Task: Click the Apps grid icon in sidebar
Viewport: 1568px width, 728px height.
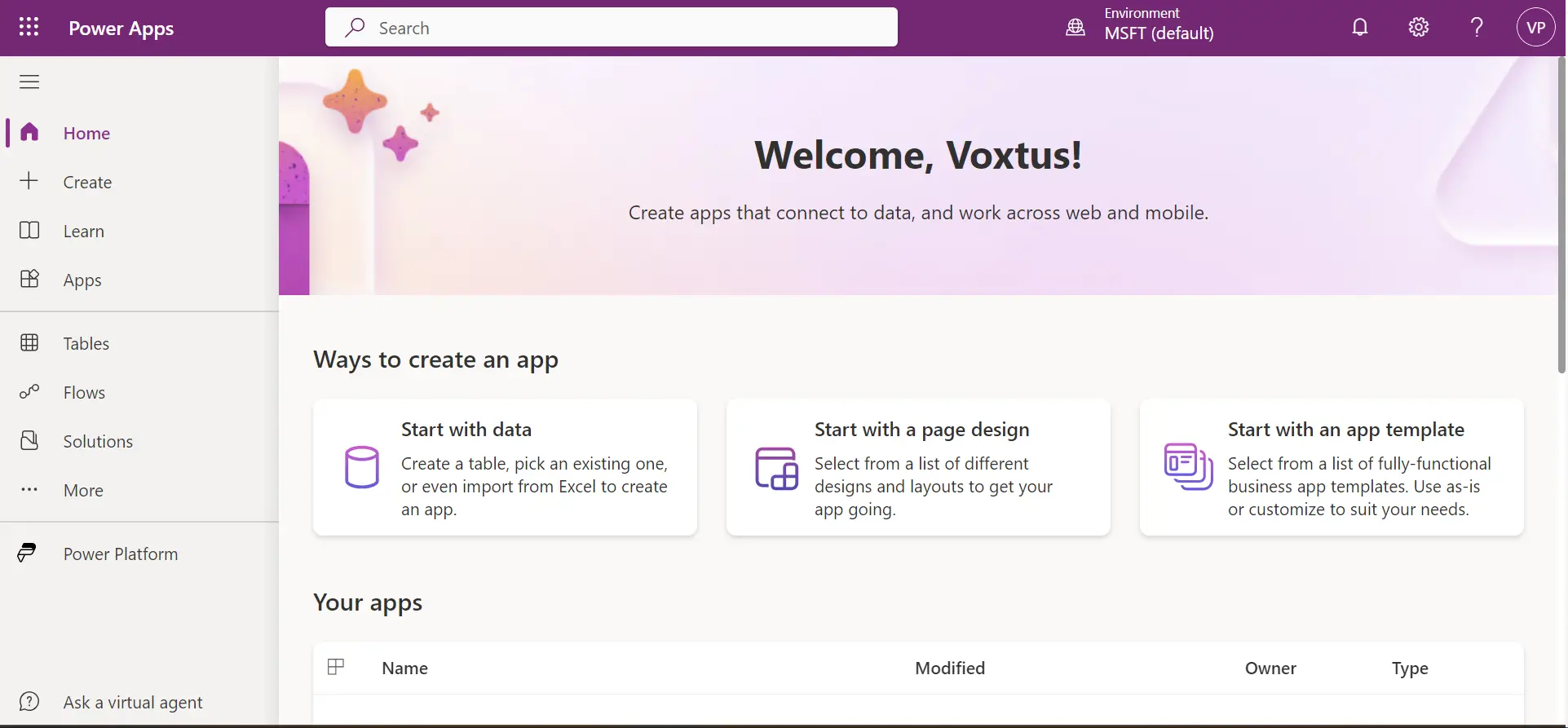Action: tap(29, 279)
